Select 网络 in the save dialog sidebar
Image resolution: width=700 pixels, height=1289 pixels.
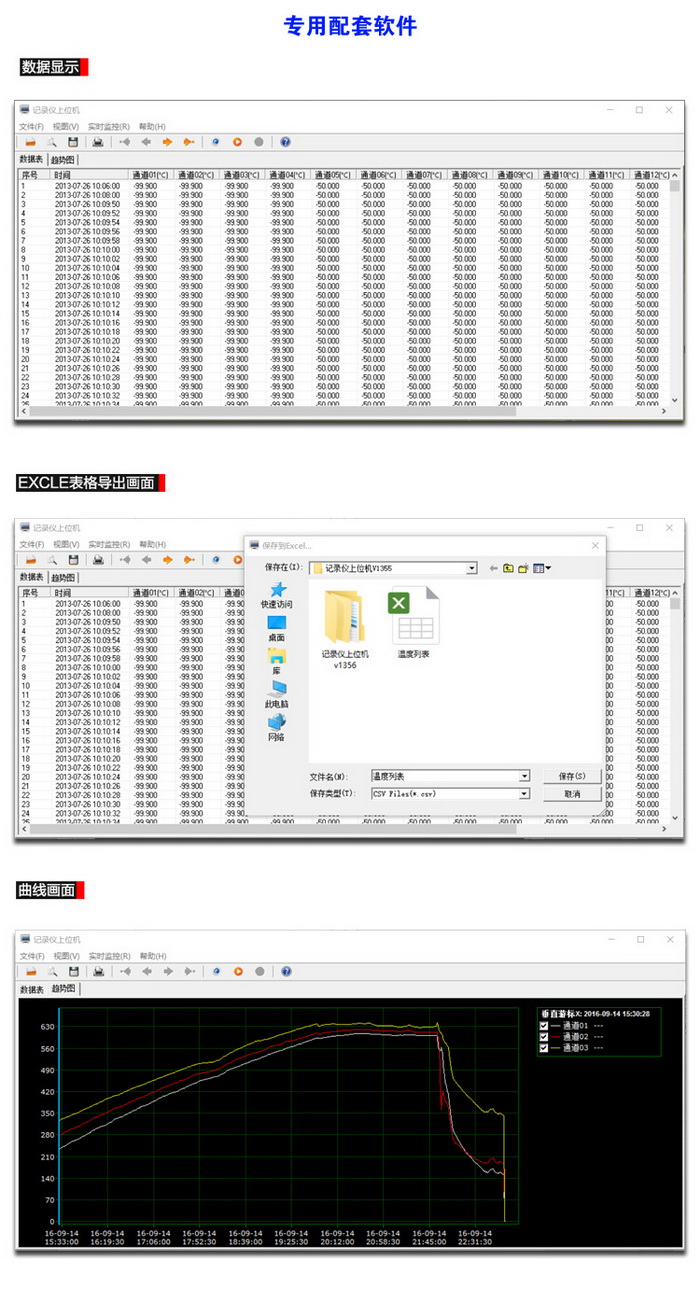277,727
